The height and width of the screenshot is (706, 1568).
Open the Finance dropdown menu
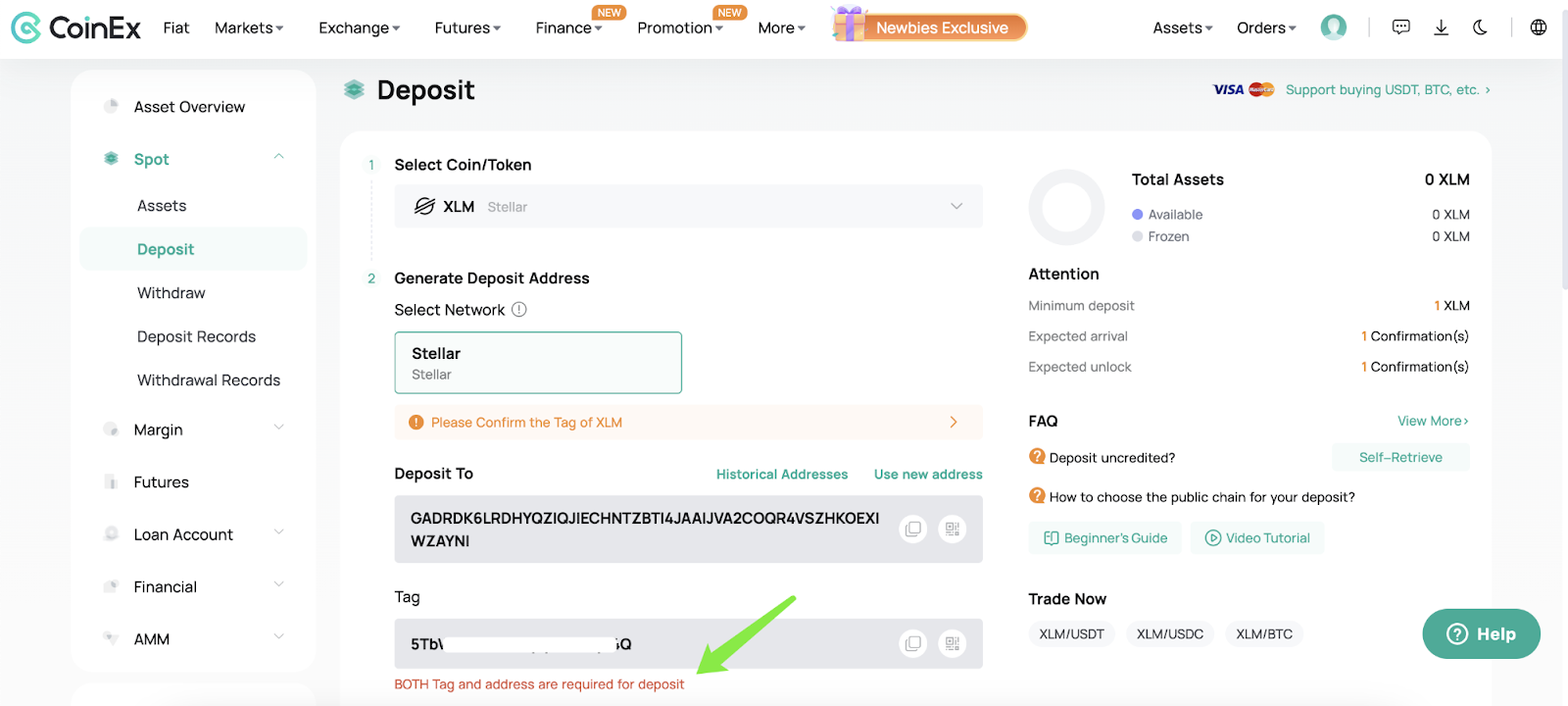pyautogui.click(x=568, y=27)
